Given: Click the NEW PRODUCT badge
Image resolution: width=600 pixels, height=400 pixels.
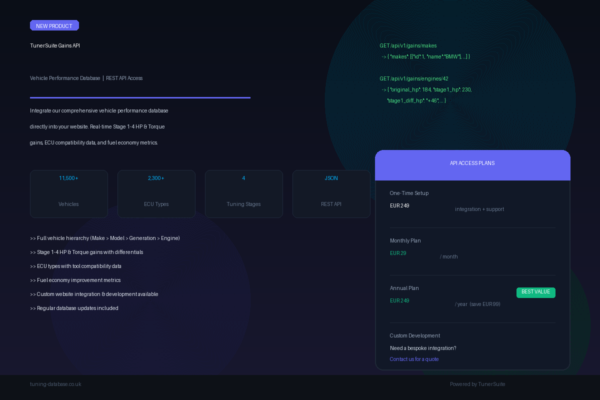Looking at the screenshot, I should 54,26.
